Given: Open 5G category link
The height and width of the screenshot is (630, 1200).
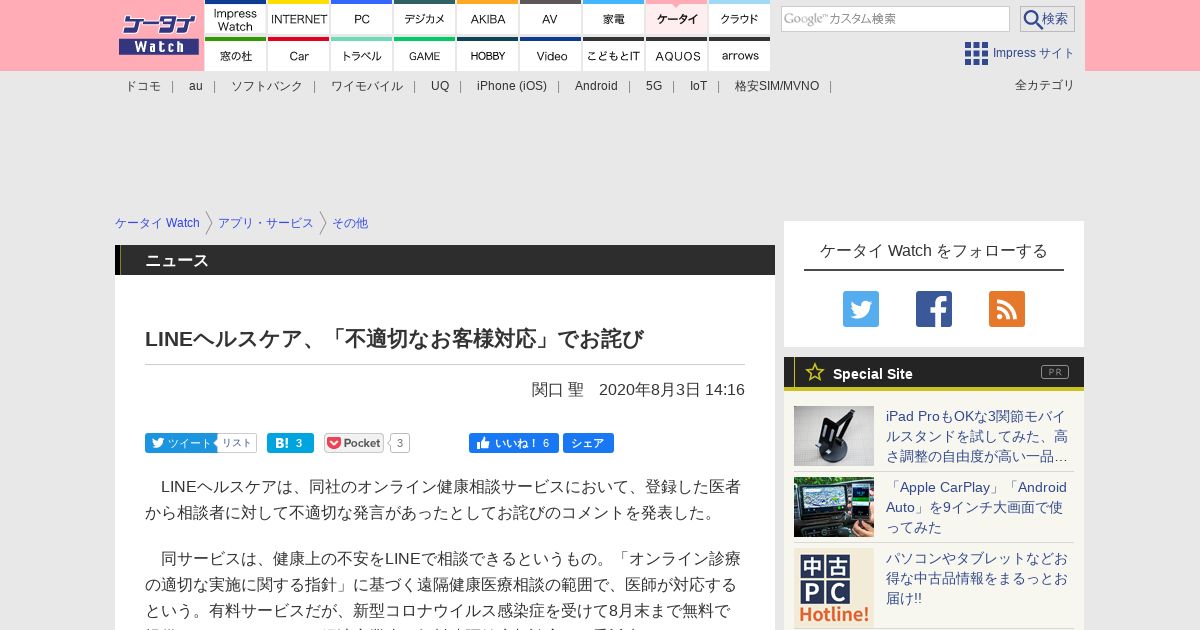Looking at the screenshot, I should 654,86.
